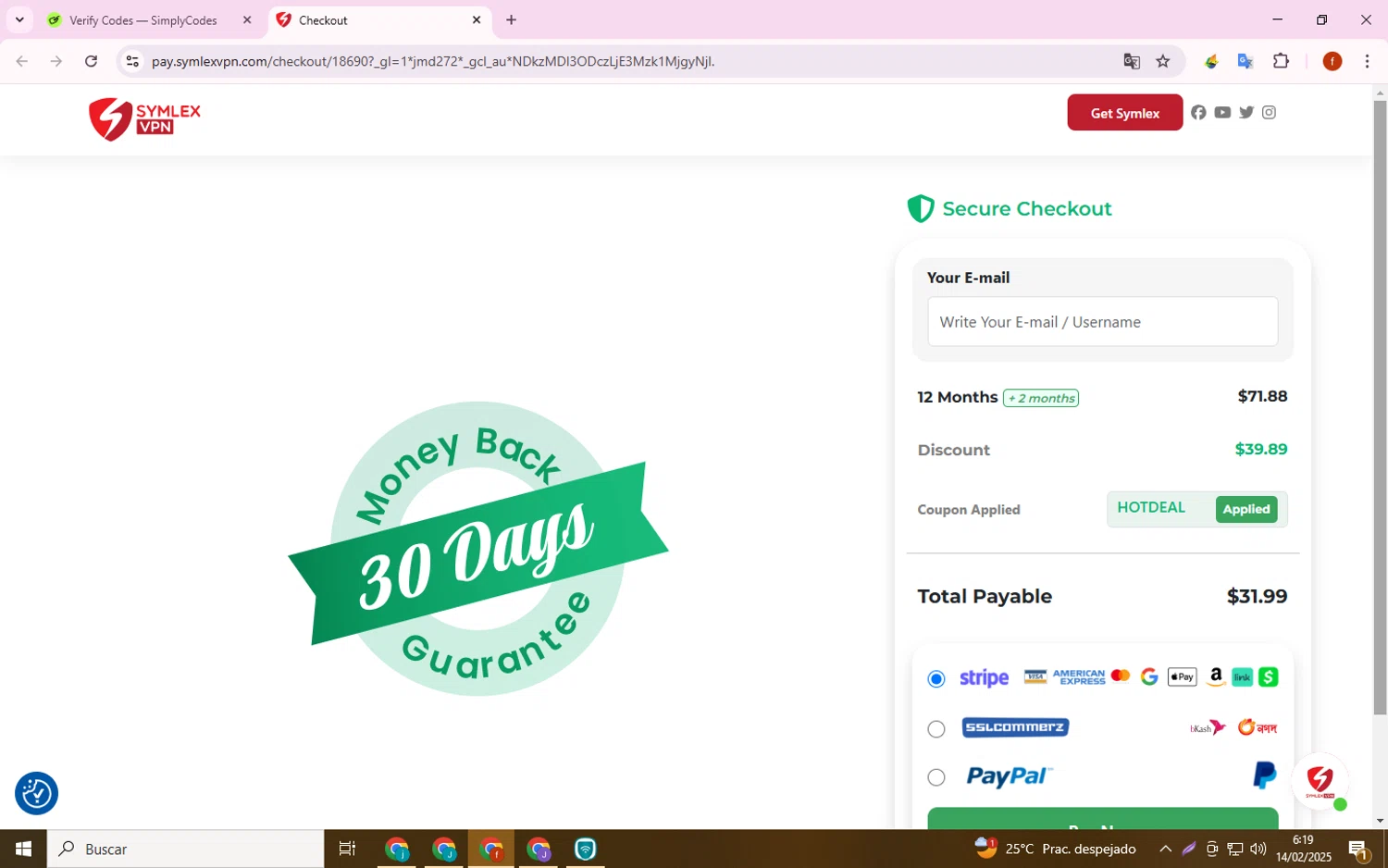Screen dimensions: 1388x868
Task: View site information icon
Action: click(132, 61)
